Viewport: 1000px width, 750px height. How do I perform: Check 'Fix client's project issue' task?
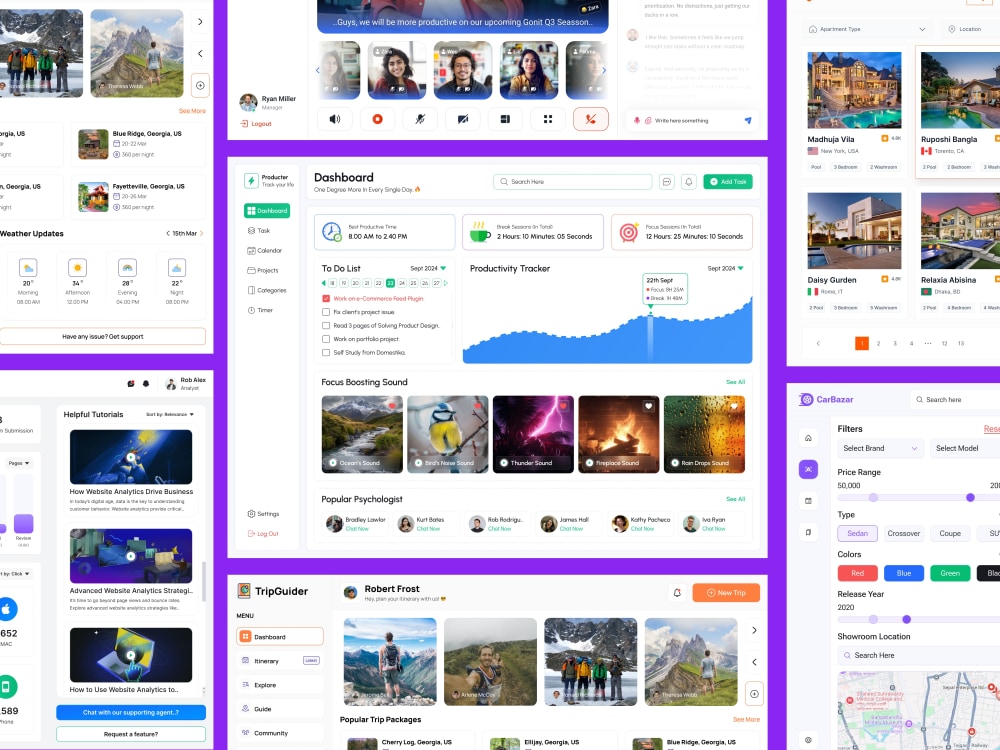pyautogui.click(x=326, y=312)
